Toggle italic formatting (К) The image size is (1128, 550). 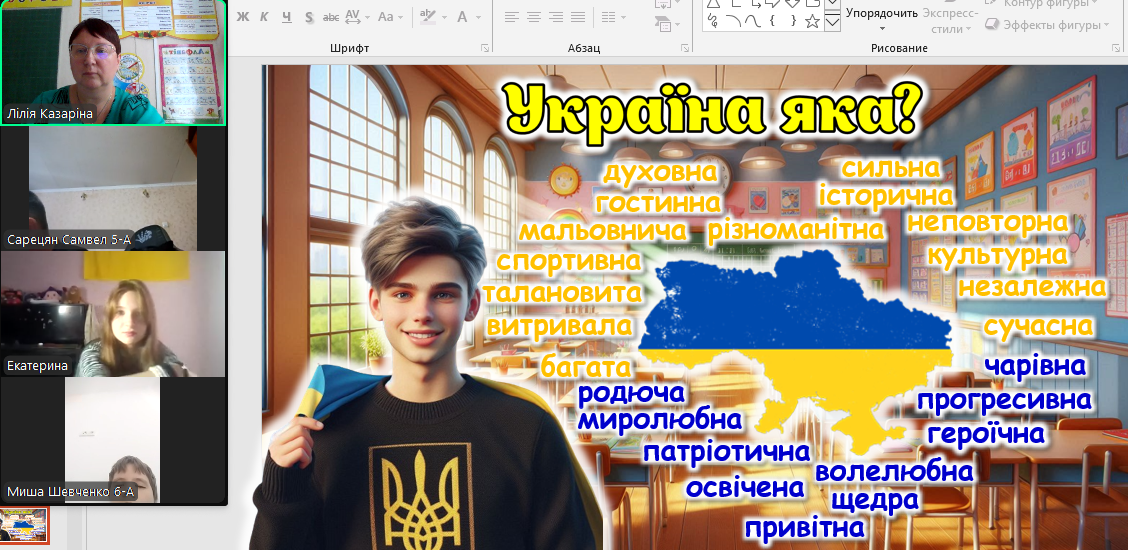[x=264, y=17]
